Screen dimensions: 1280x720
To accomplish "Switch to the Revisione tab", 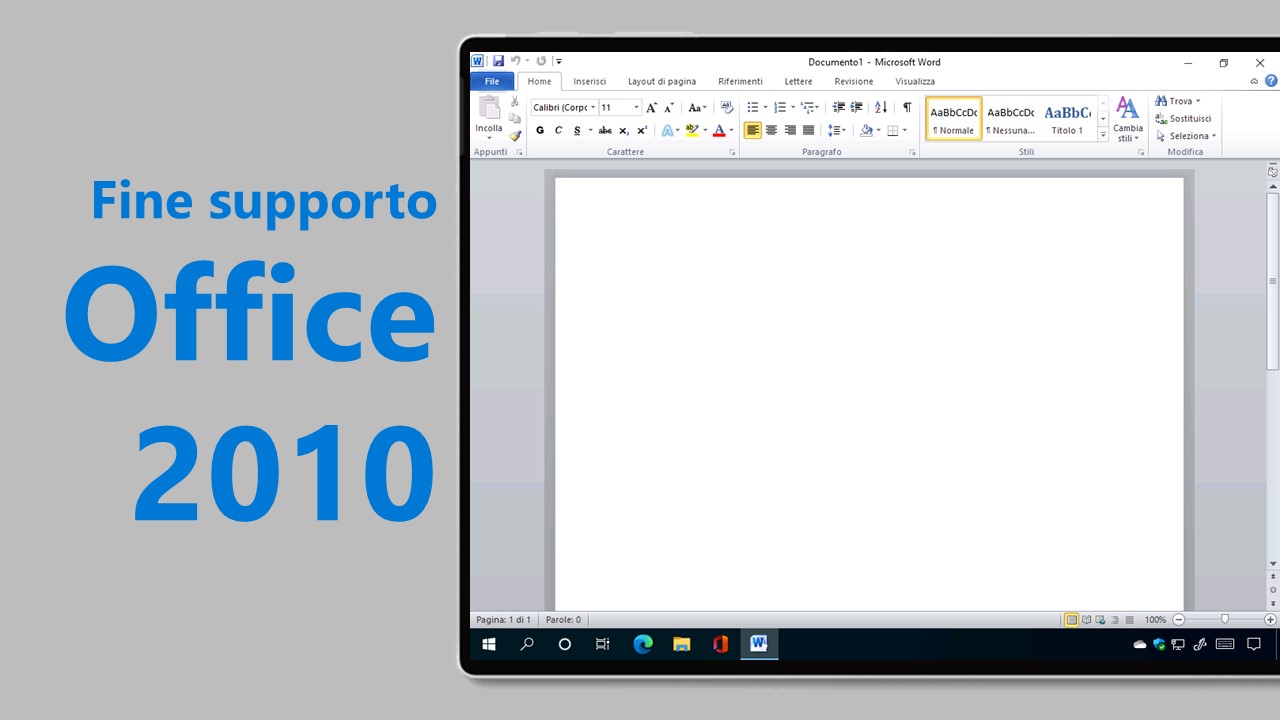I will point(854,81).
